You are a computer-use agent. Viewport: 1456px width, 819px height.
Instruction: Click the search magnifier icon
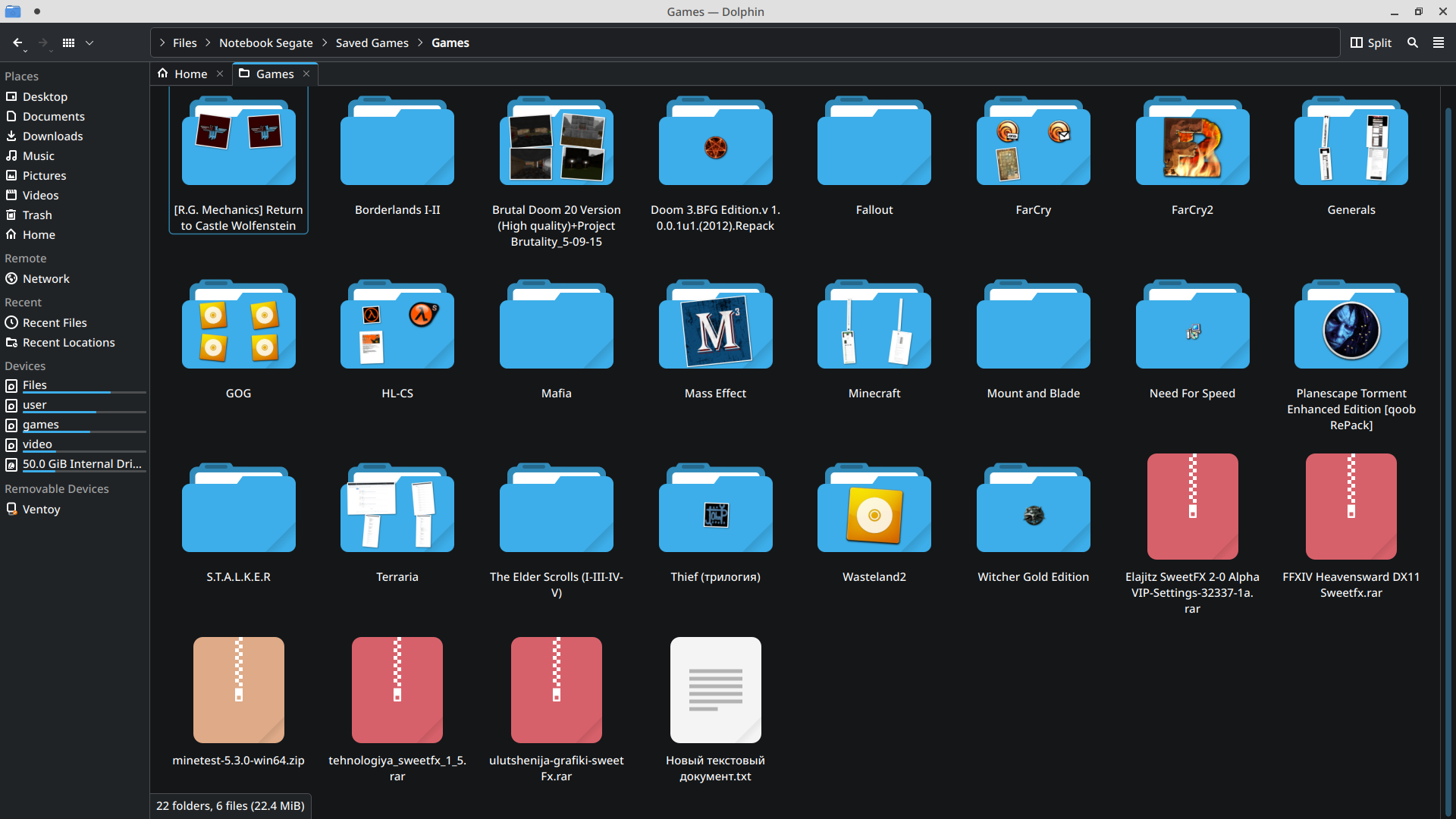pyautogui.click(x=1413, y=43)
